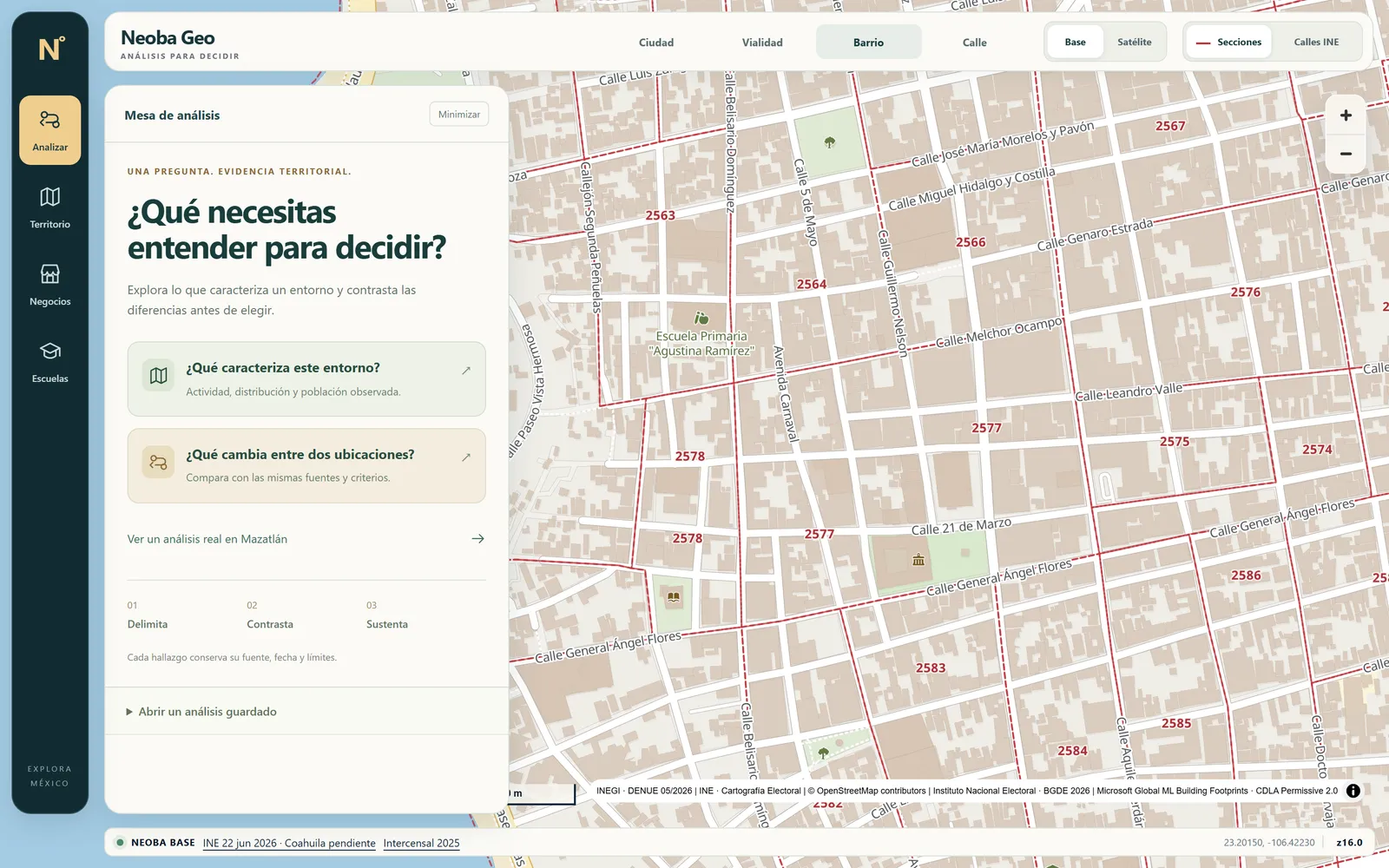Click the library book marker on the map

[673, 597]
